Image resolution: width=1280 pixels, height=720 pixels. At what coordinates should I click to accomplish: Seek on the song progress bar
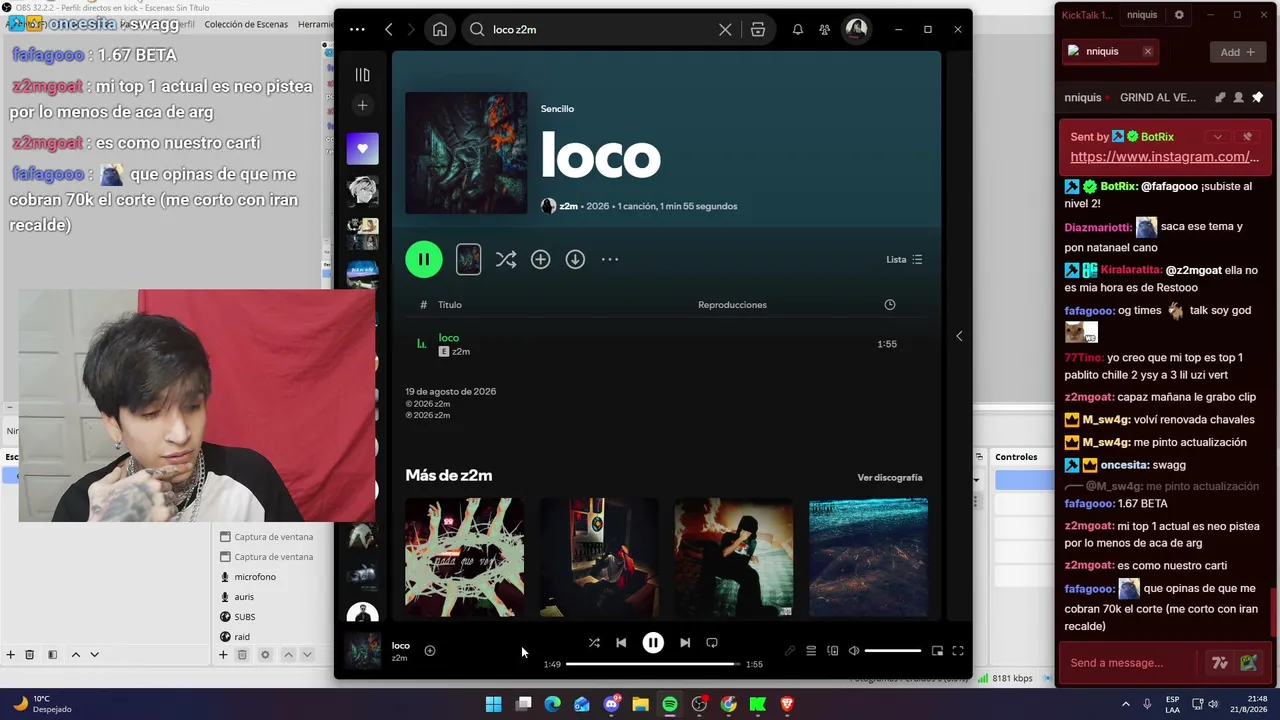coord(653,664)
